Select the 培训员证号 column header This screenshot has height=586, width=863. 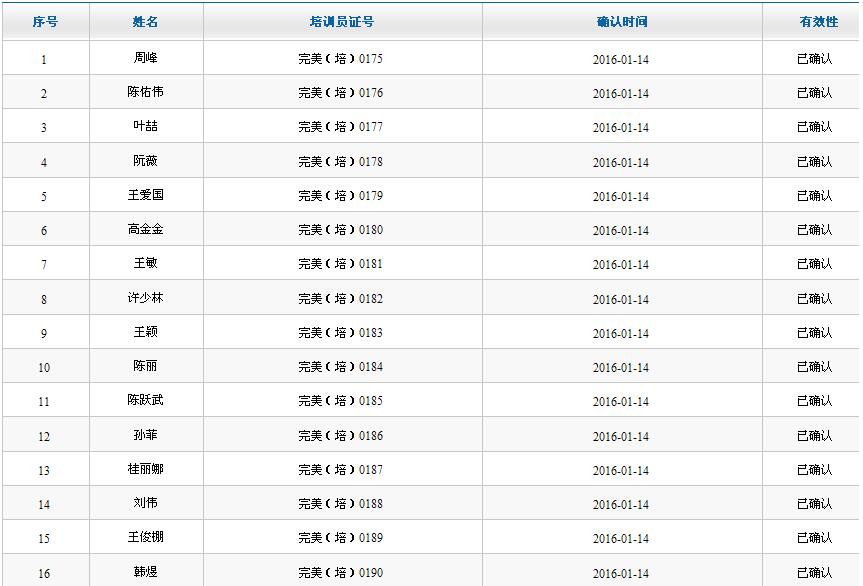coord(341,22)
